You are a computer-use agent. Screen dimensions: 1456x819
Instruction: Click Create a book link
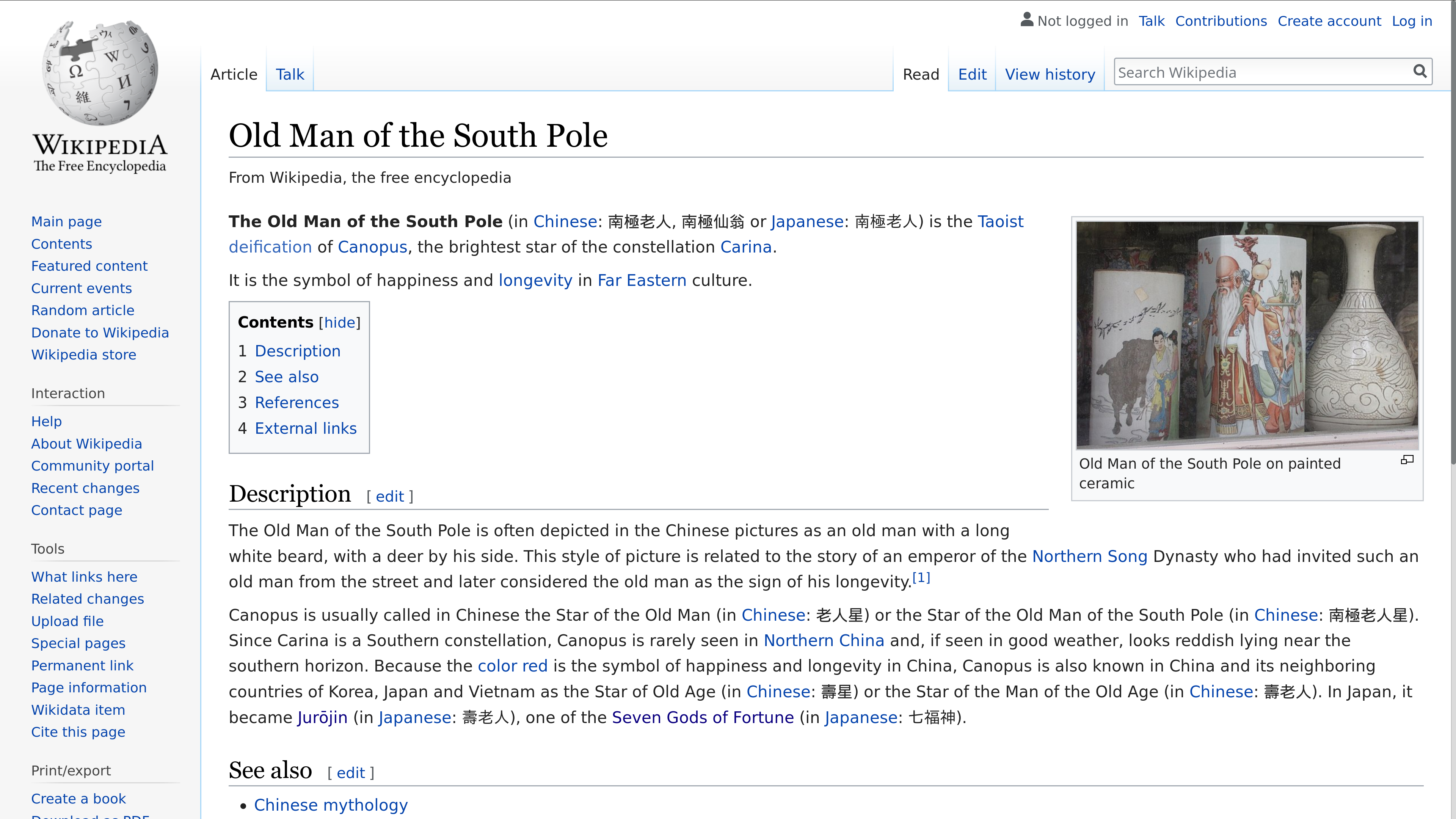(x=78, y=799)
